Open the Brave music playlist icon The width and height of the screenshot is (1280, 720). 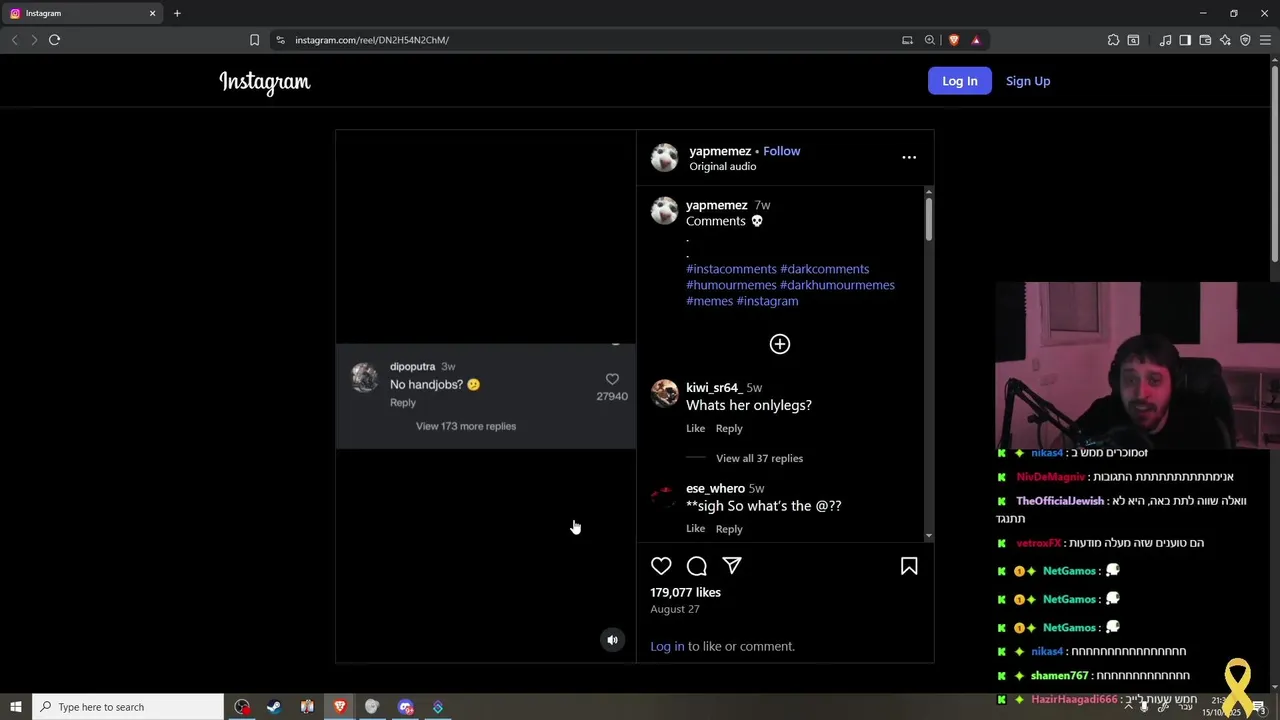(x=1165, y=40)
